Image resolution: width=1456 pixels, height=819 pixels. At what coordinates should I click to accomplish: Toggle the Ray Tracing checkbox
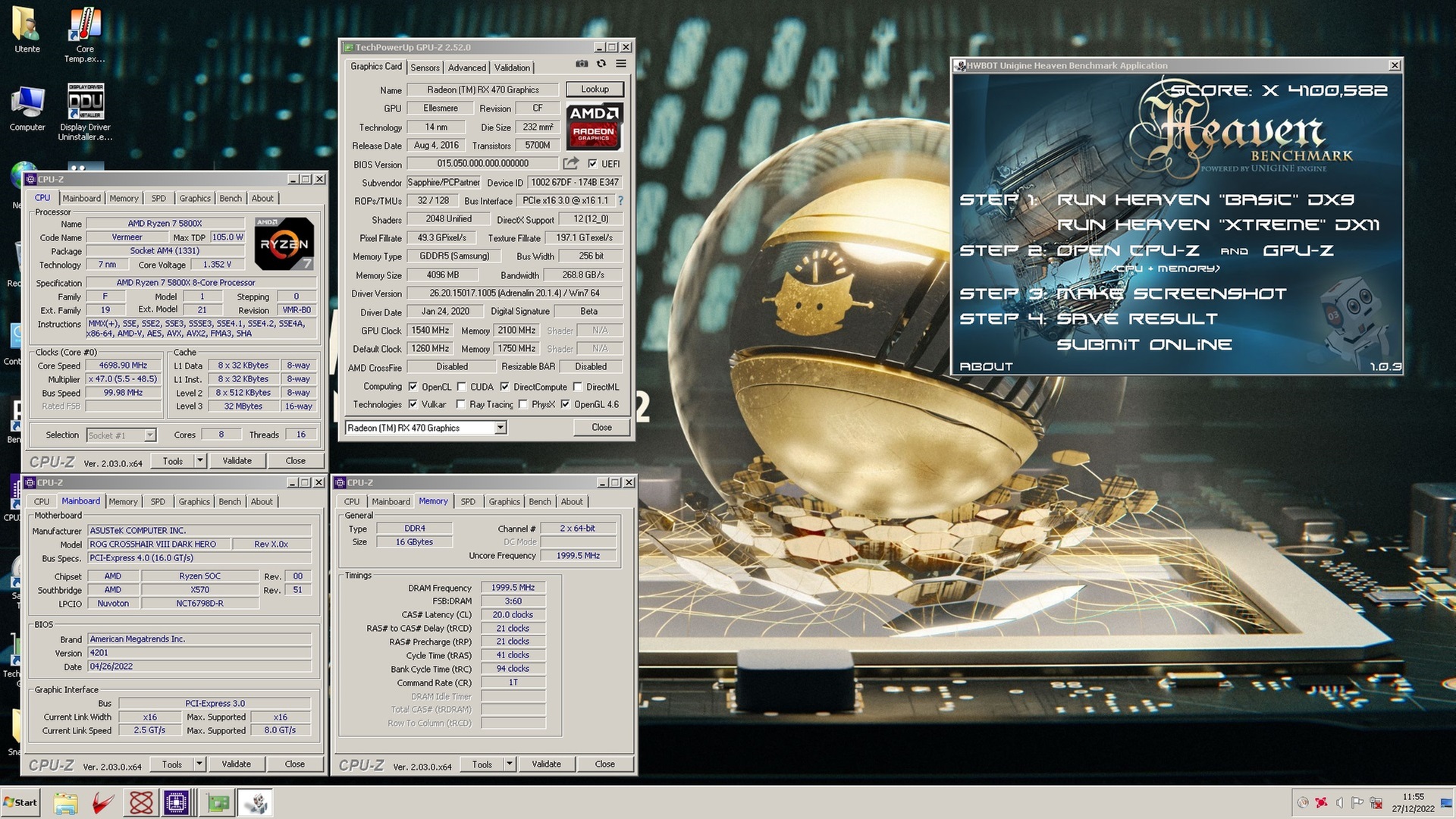click(x=460, y=404)
